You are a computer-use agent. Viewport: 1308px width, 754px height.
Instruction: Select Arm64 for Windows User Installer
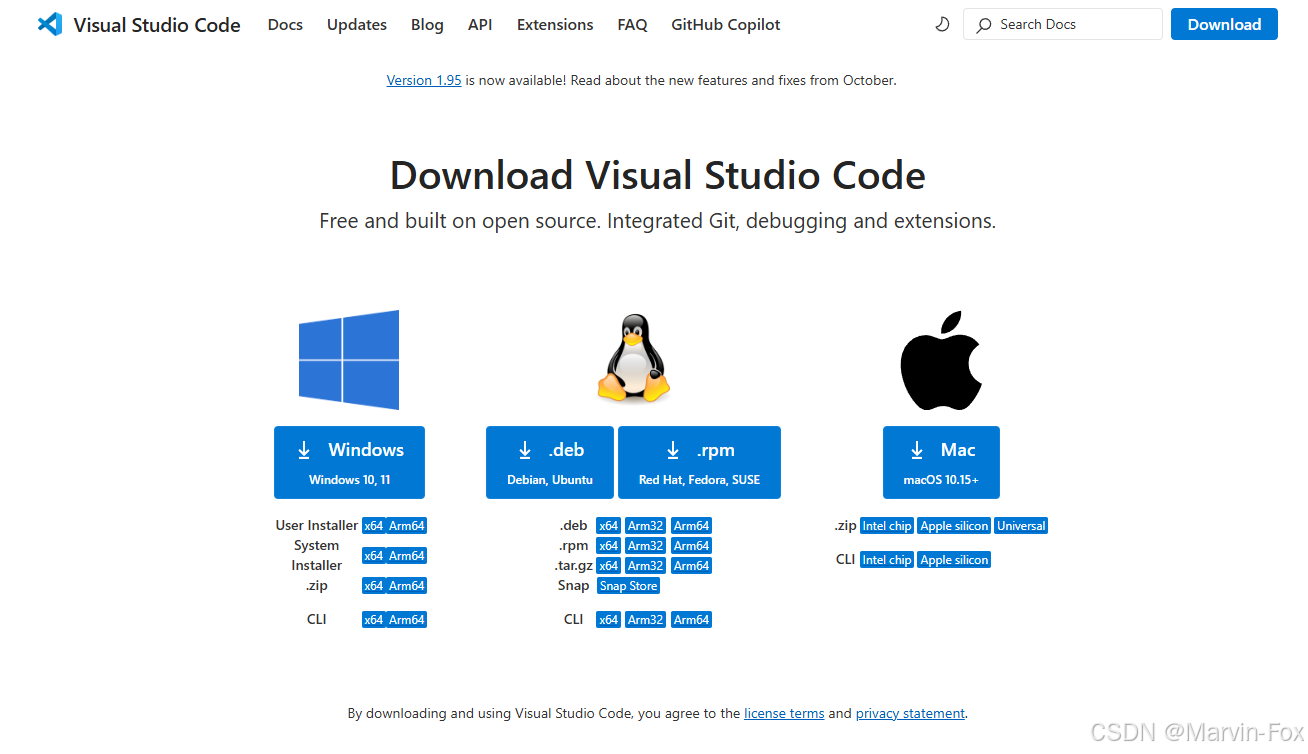407,526
